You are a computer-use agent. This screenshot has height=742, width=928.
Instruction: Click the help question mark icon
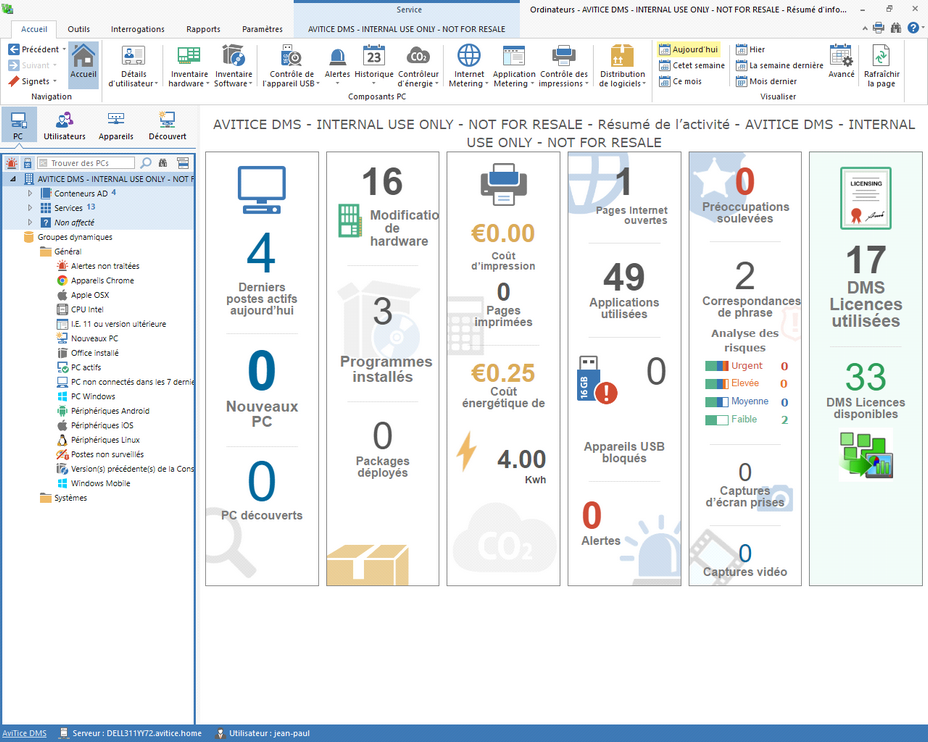(913, 27)
